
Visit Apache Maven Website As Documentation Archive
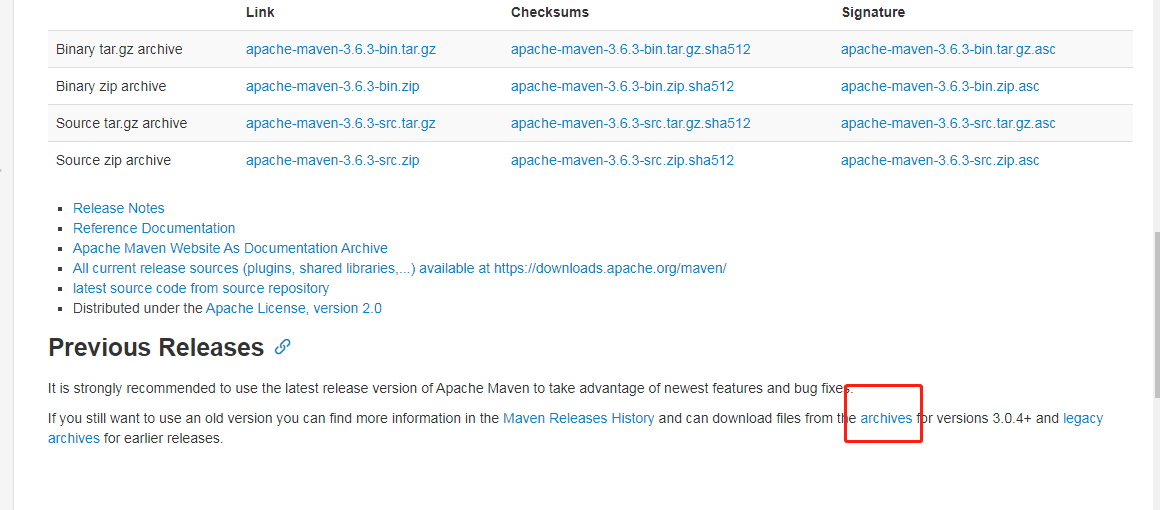click(230, 248)
